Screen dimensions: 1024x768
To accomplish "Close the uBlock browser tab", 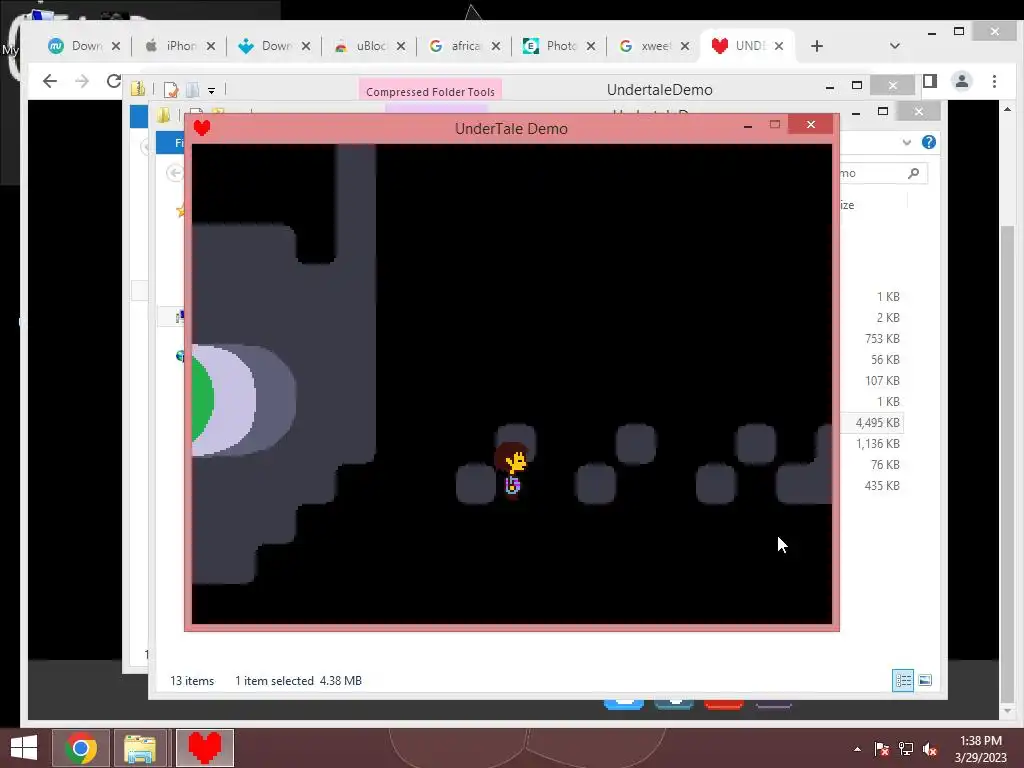I will pos(401,46).
